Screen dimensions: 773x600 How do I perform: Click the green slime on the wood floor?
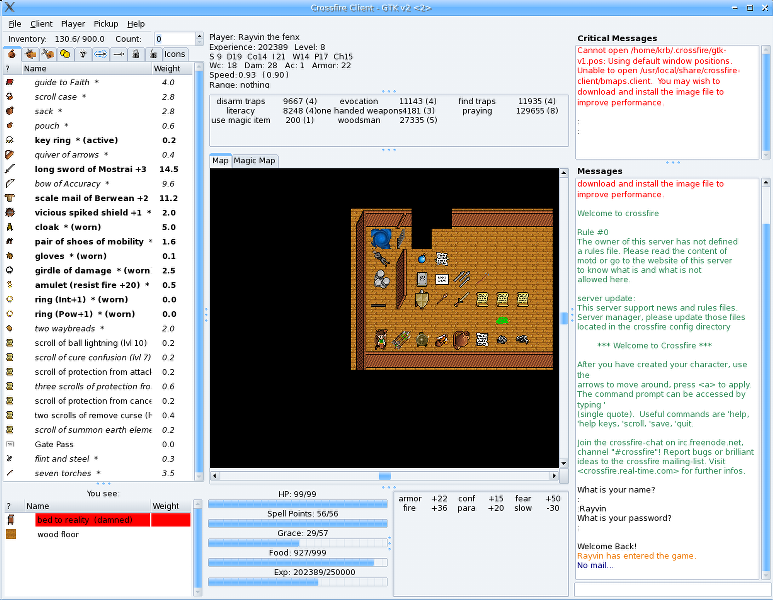point(501,319)
